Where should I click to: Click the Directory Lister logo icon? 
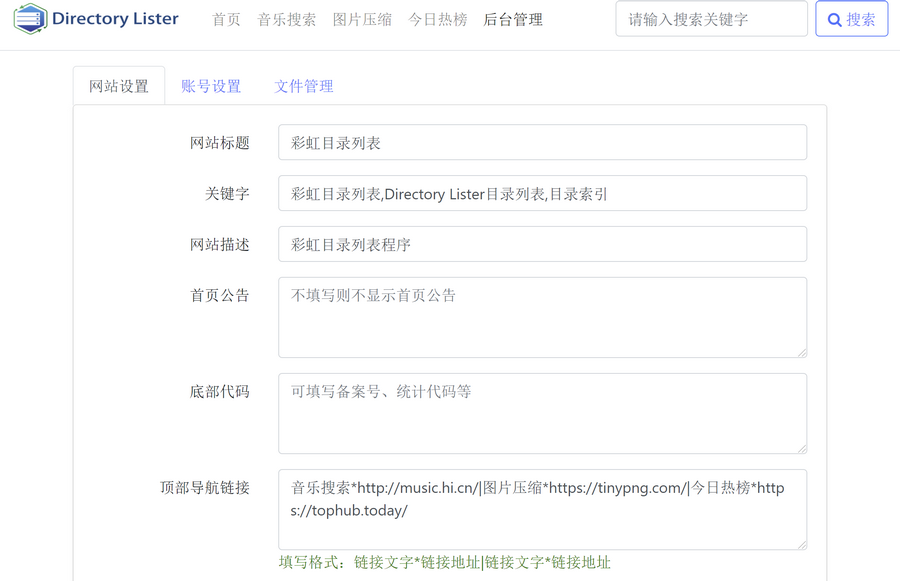[x=30, y=19]
